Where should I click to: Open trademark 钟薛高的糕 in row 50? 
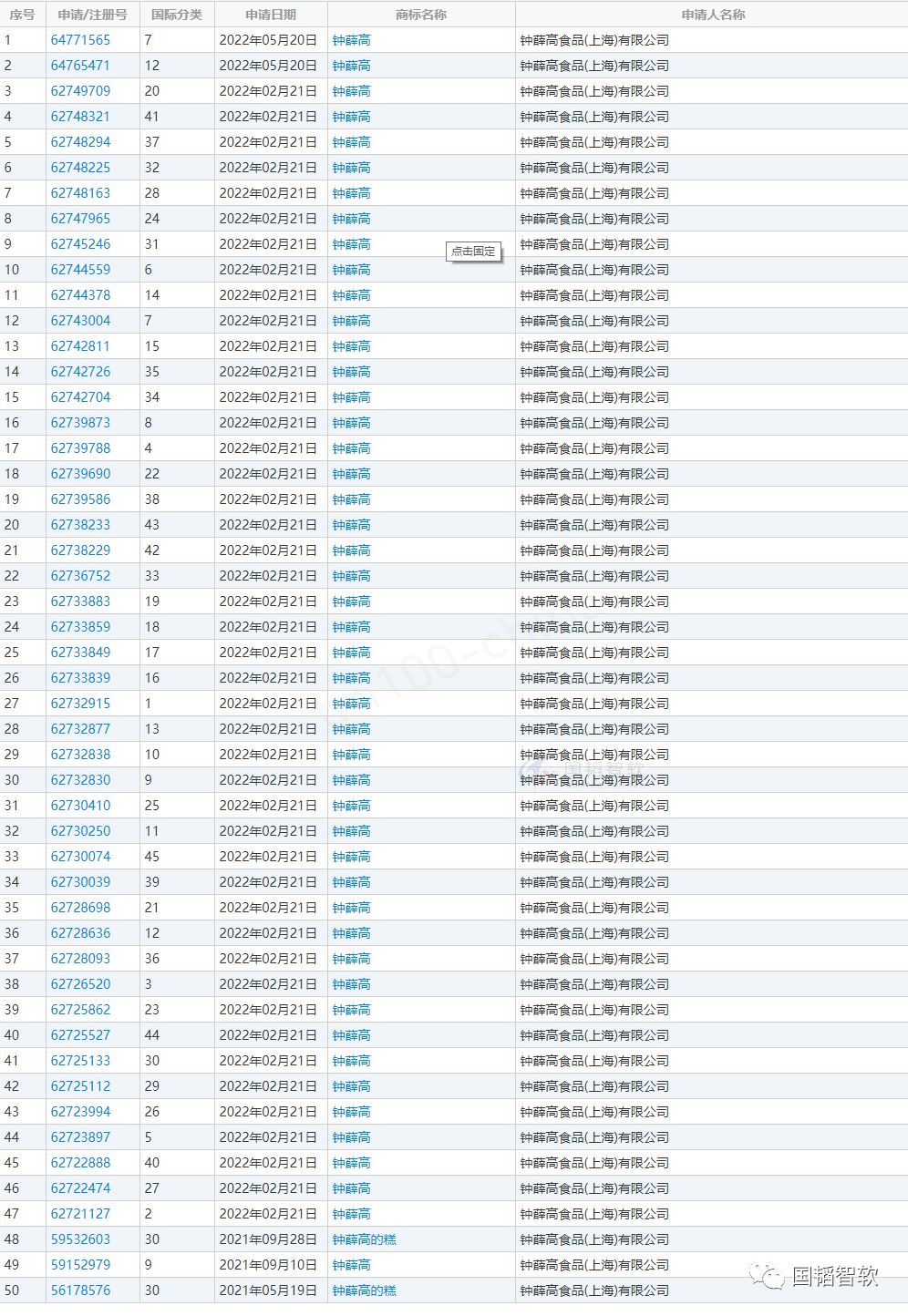tap(364, 1290)
